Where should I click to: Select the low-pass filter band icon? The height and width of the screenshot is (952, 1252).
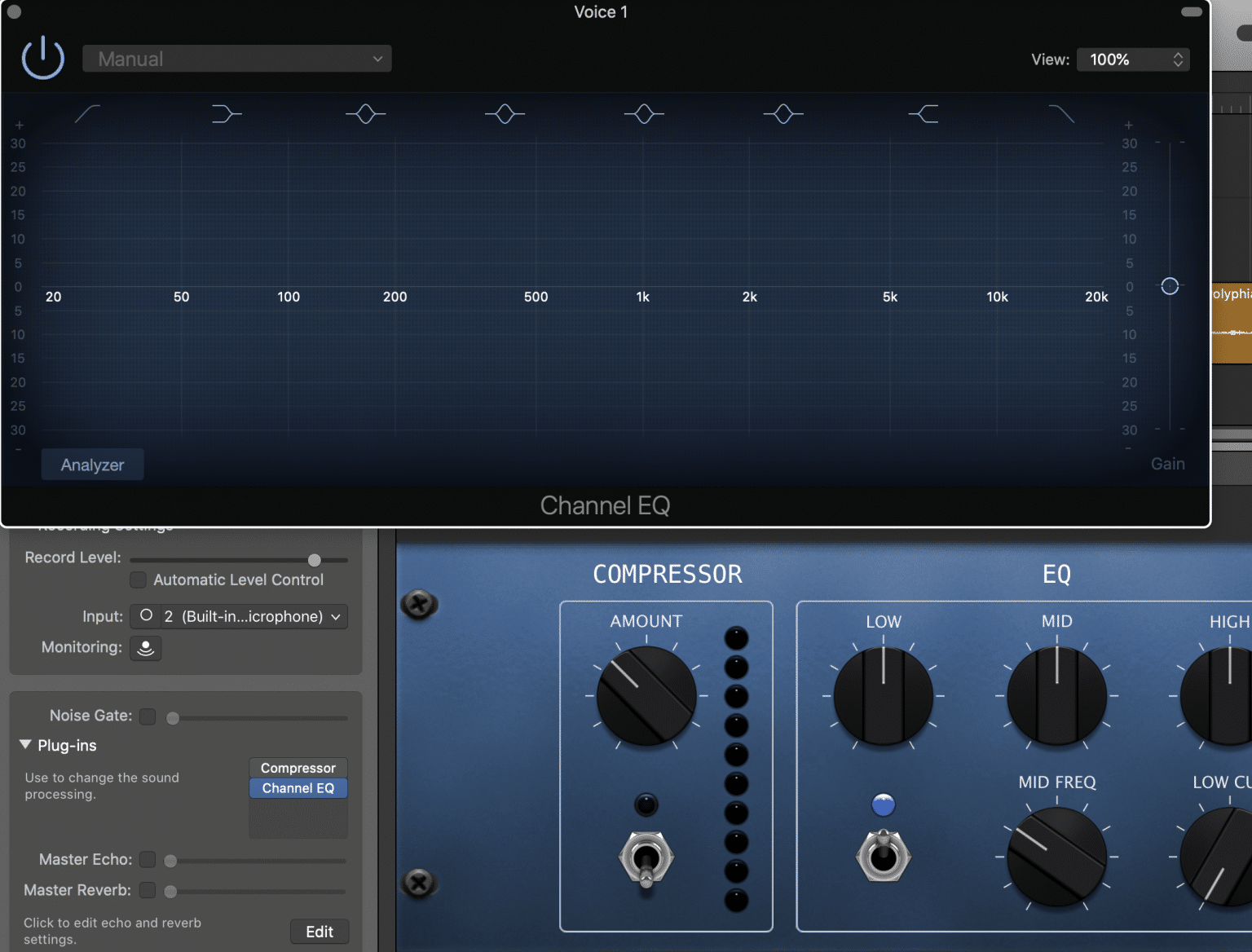point(1063,113)
